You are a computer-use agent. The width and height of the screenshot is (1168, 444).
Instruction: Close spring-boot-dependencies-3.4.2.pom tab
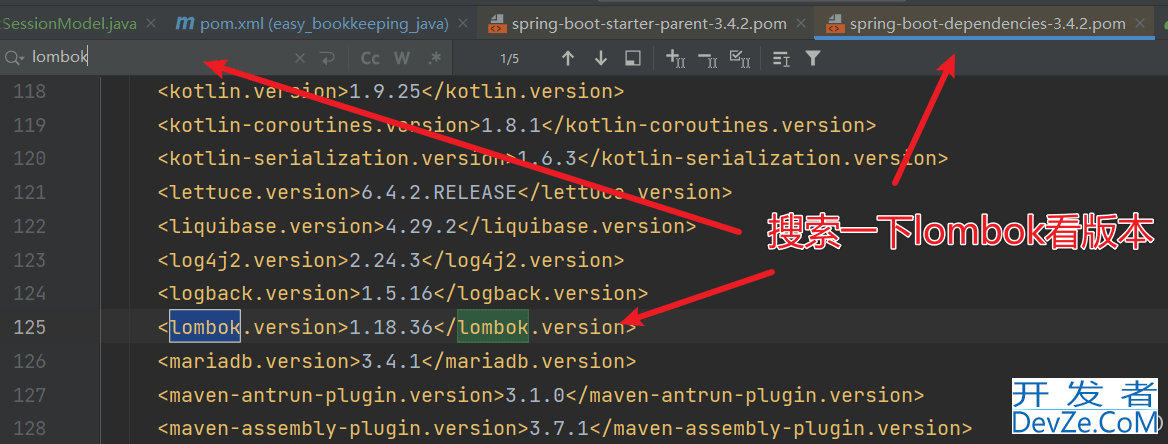1140,24
